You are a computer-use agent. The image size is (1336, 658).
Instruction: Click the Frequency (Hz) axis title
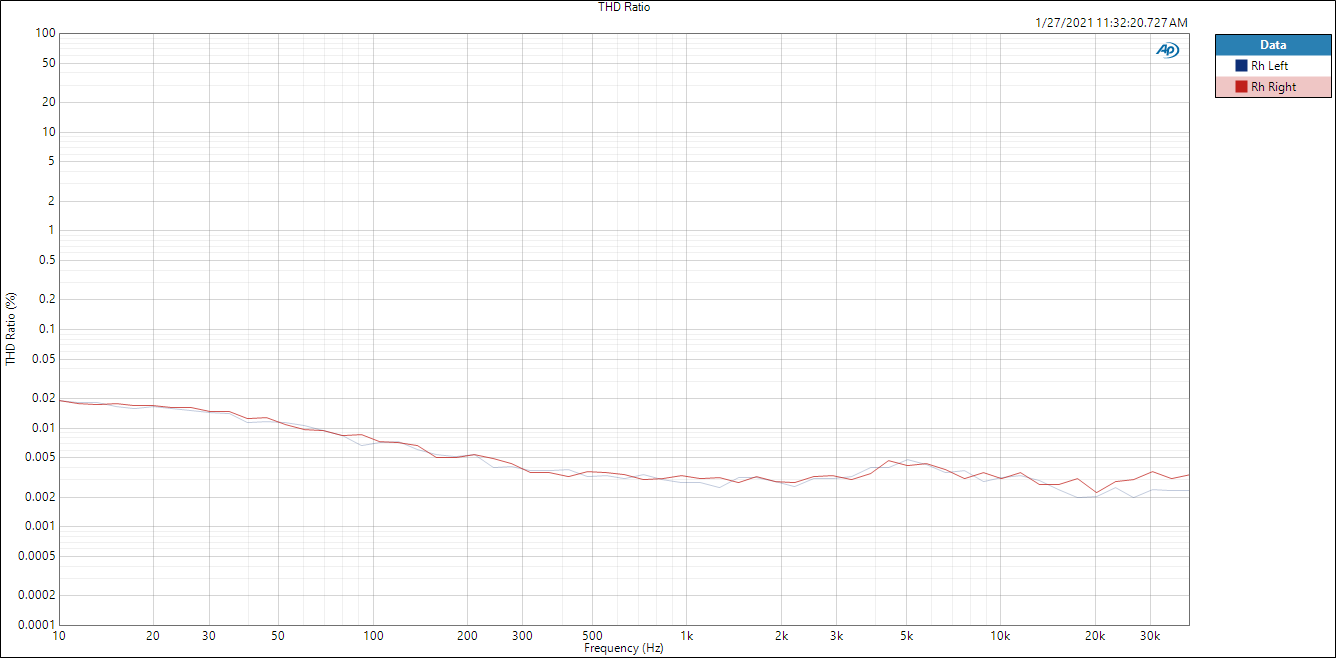click(x=624, y=648)
